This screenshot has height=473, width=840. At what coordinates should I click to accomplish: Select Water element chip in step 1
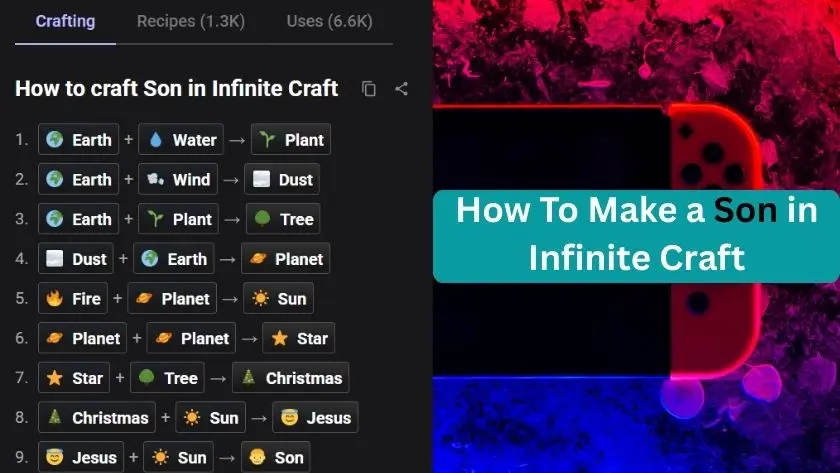[x=181, y=139]
